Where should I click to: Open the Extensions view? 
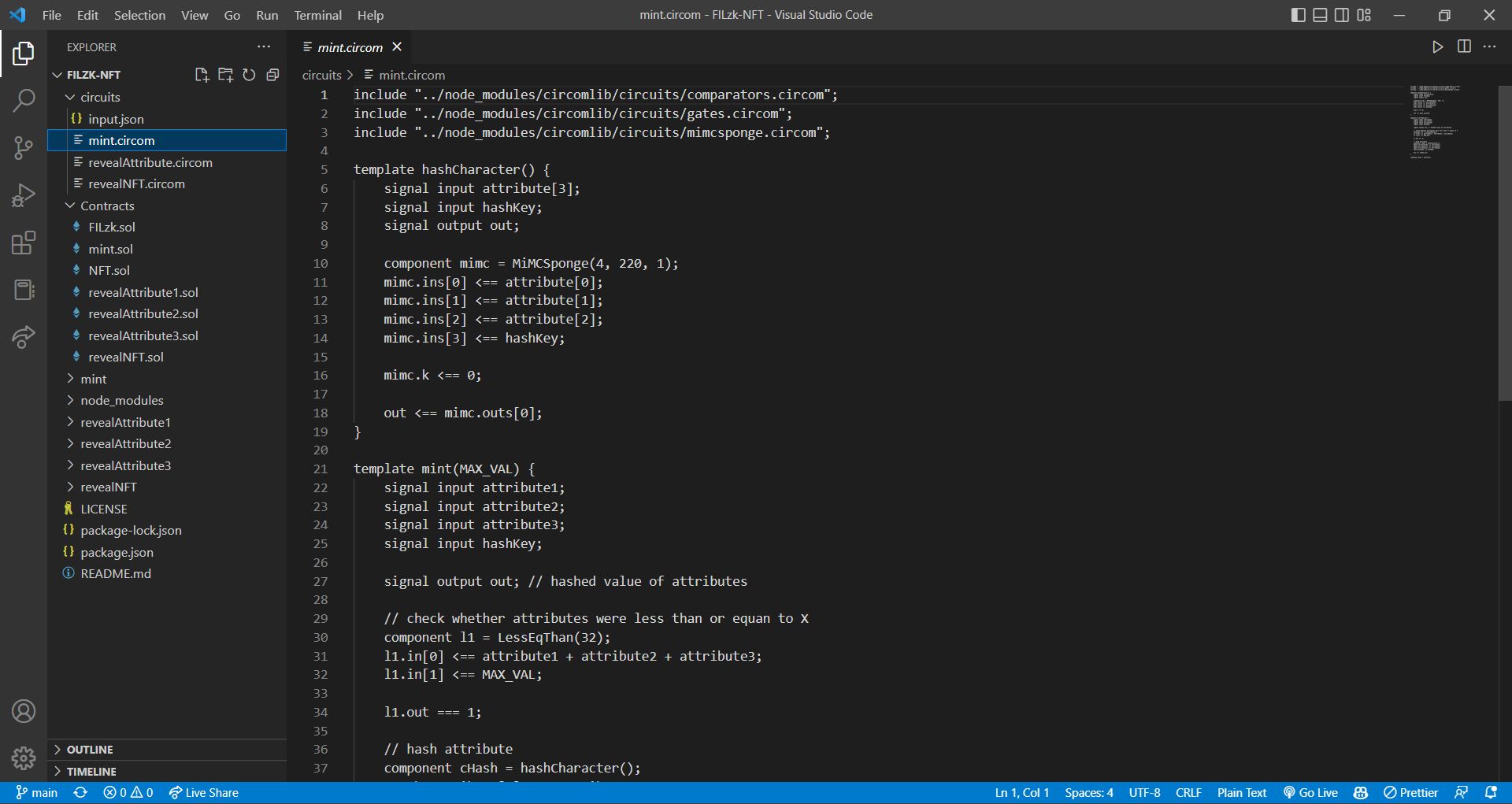coord(24,243)
